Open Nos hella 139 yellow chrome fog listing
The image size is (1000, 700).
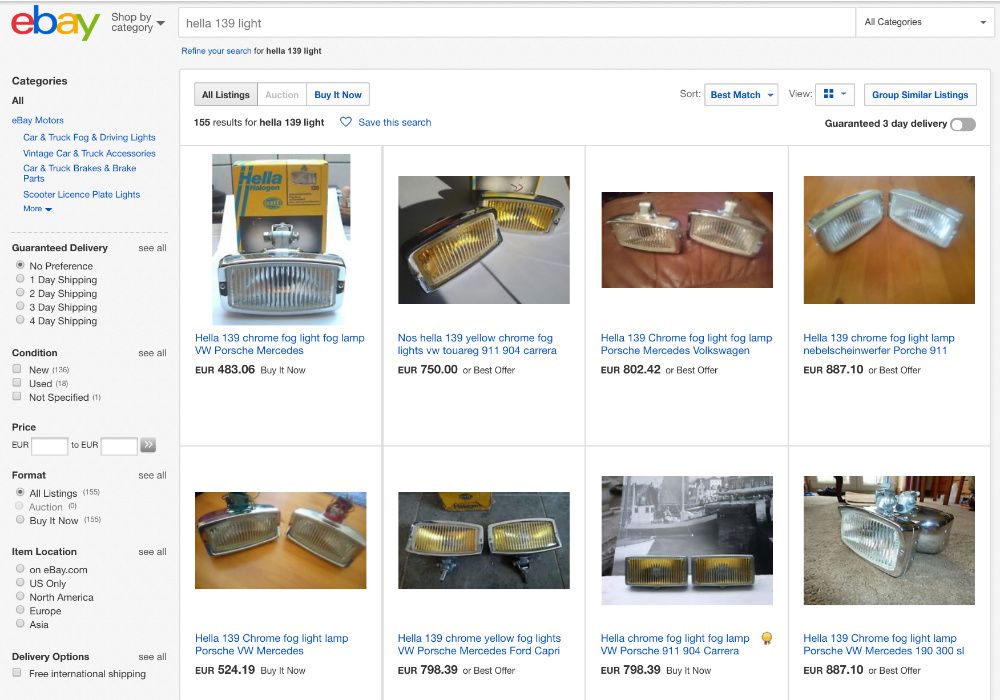coord(477,344)
